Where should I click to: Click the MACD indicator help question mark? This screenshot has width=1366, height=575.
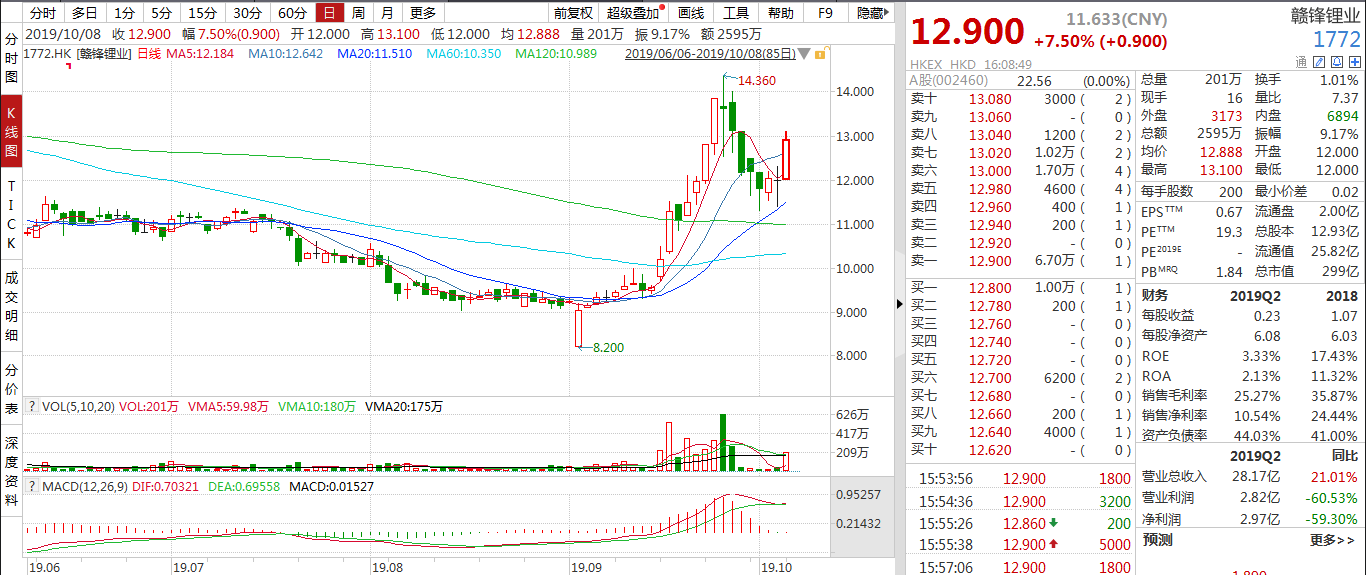tap(32, 486)
